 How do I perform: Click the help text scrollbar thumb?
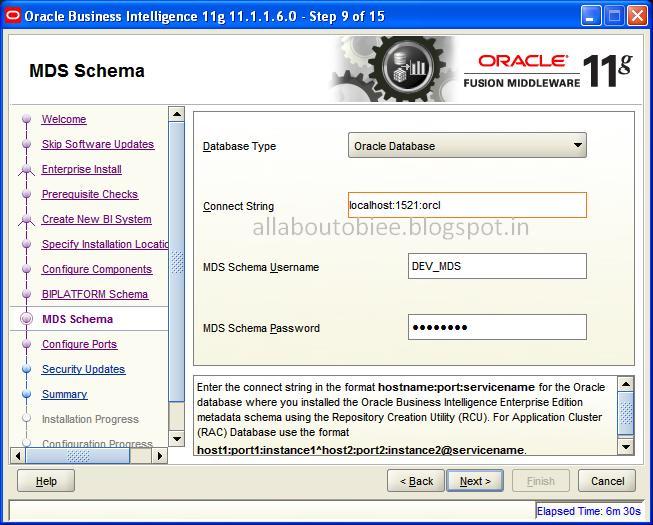[x=626, y=413]
